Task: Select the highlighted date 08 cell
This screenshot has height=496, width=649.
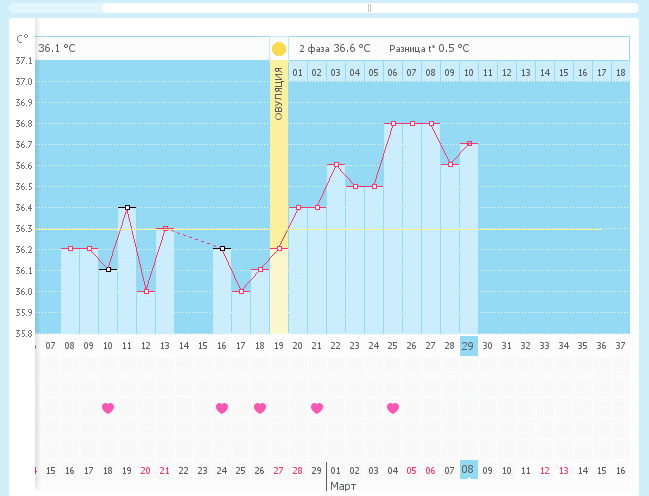Action: [468, 470]
